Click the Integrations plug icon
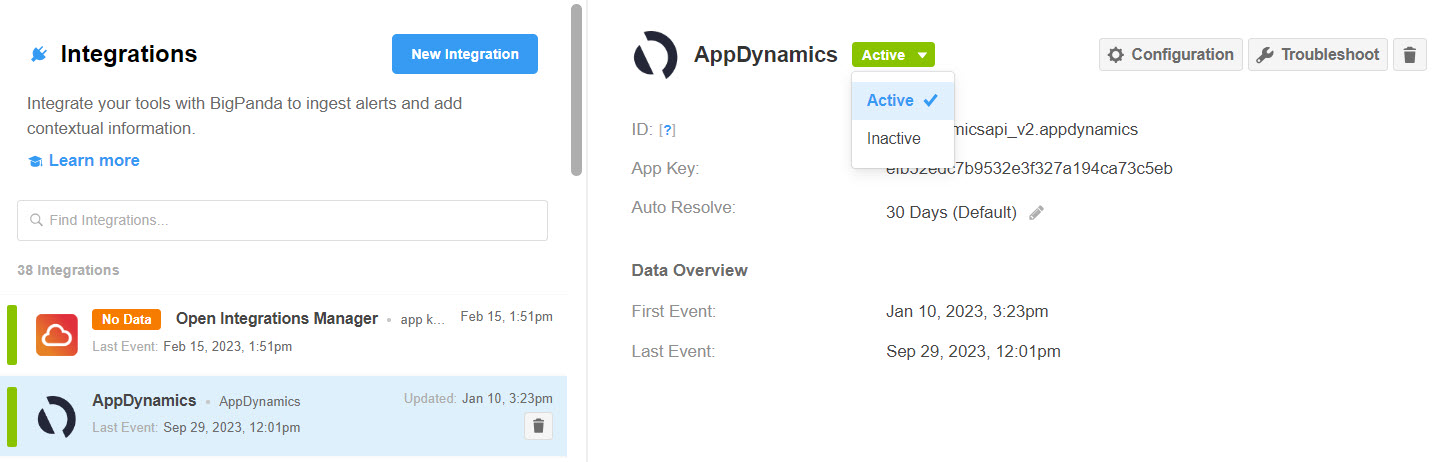The image size is (1453, 462). click(39, 54)
